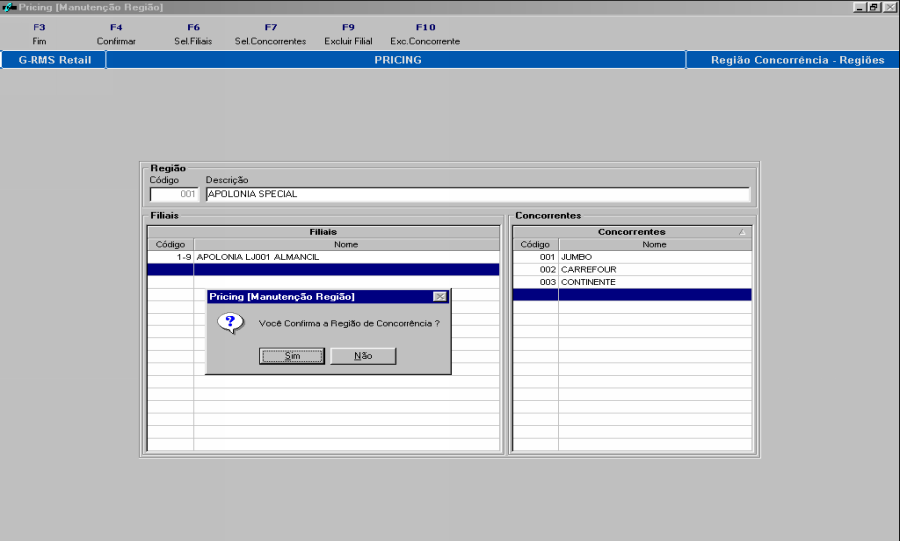Select F6 Sel.Filiais option
This screenshot has height=541, width=900.
point(193,34)
